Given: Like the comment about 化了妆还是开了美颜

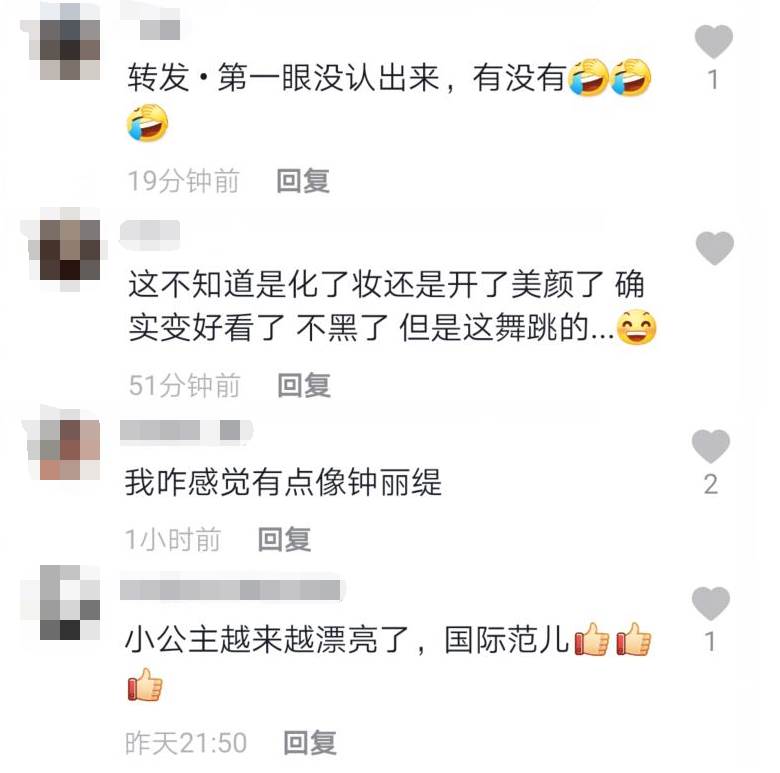Looking at the screenshot, I should (714, 248).
